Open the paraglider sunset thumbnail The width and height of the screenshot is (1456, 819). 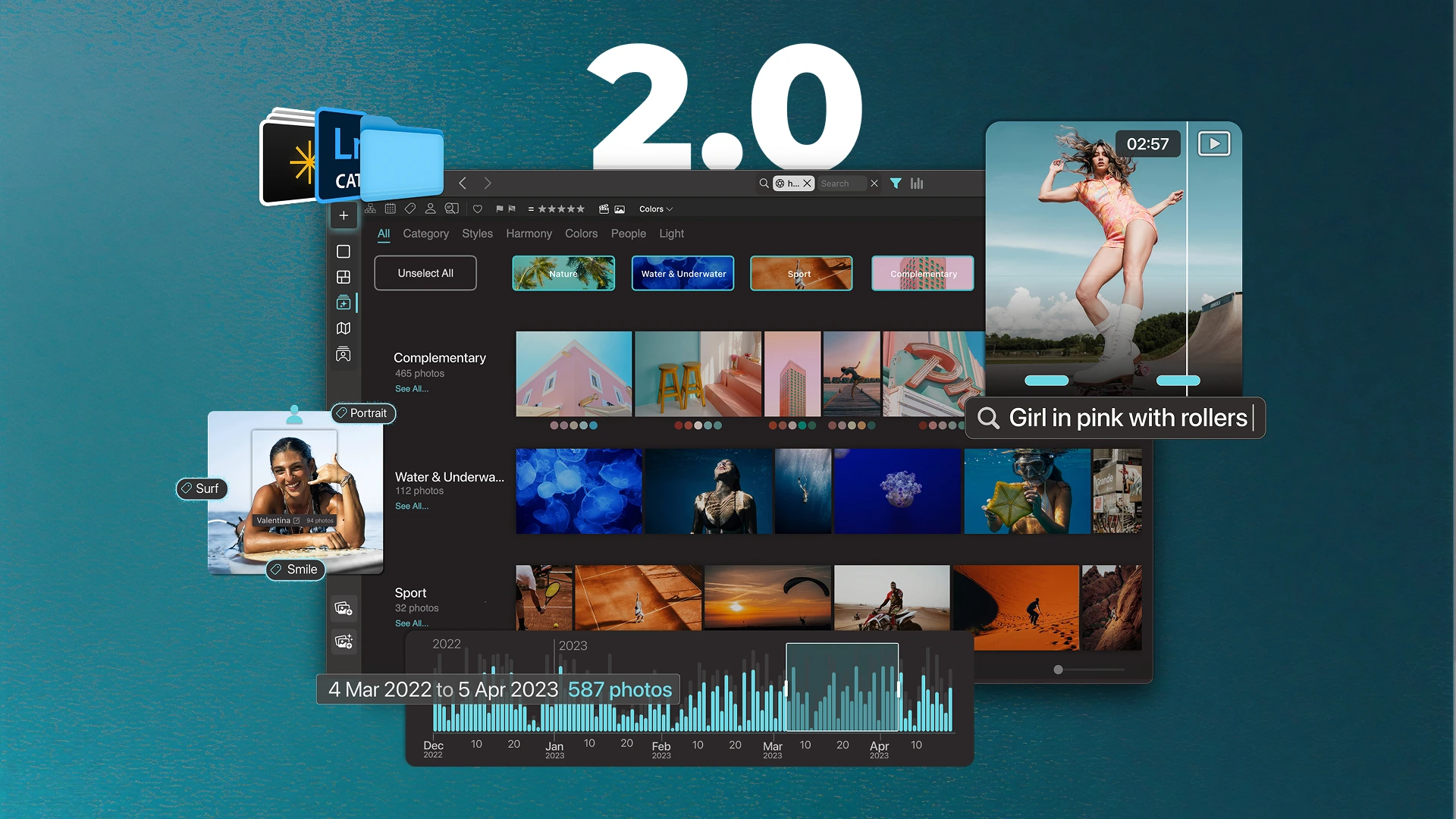tap(767, 598)
